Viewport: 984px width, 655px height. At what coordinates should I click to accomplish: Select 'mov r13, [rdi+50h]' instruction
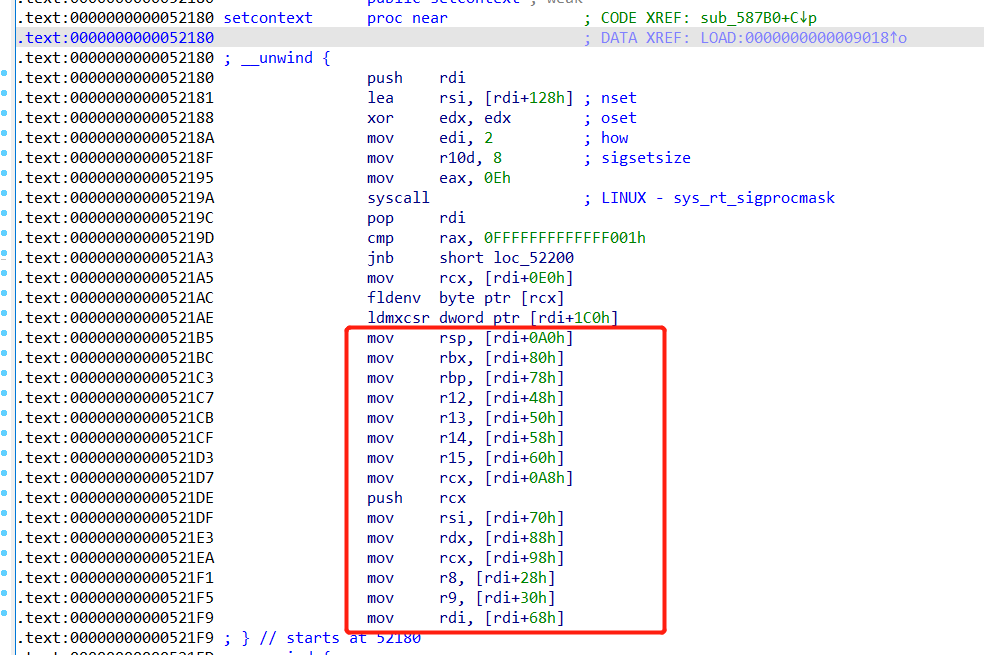466,418
